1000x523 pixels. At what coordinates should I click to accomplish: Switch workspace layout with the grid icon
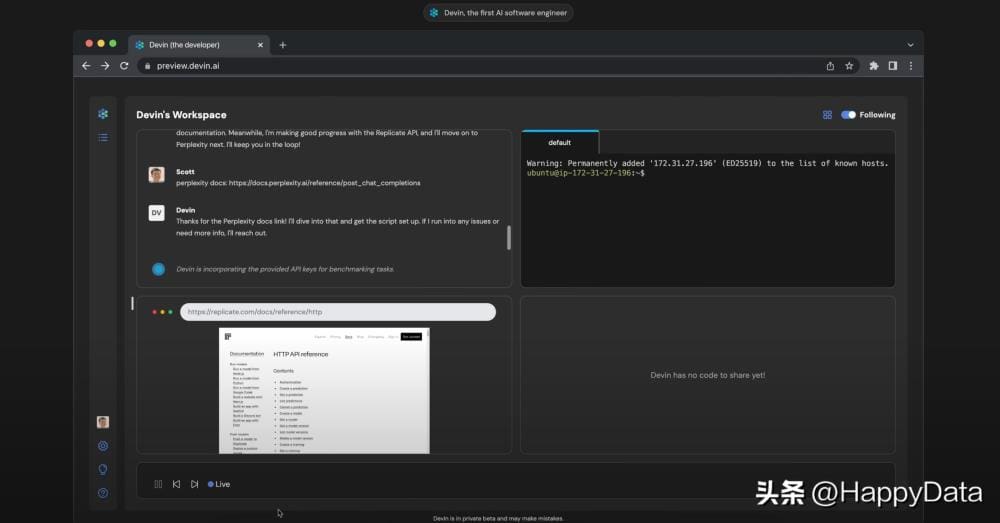[x=827, y=115]
